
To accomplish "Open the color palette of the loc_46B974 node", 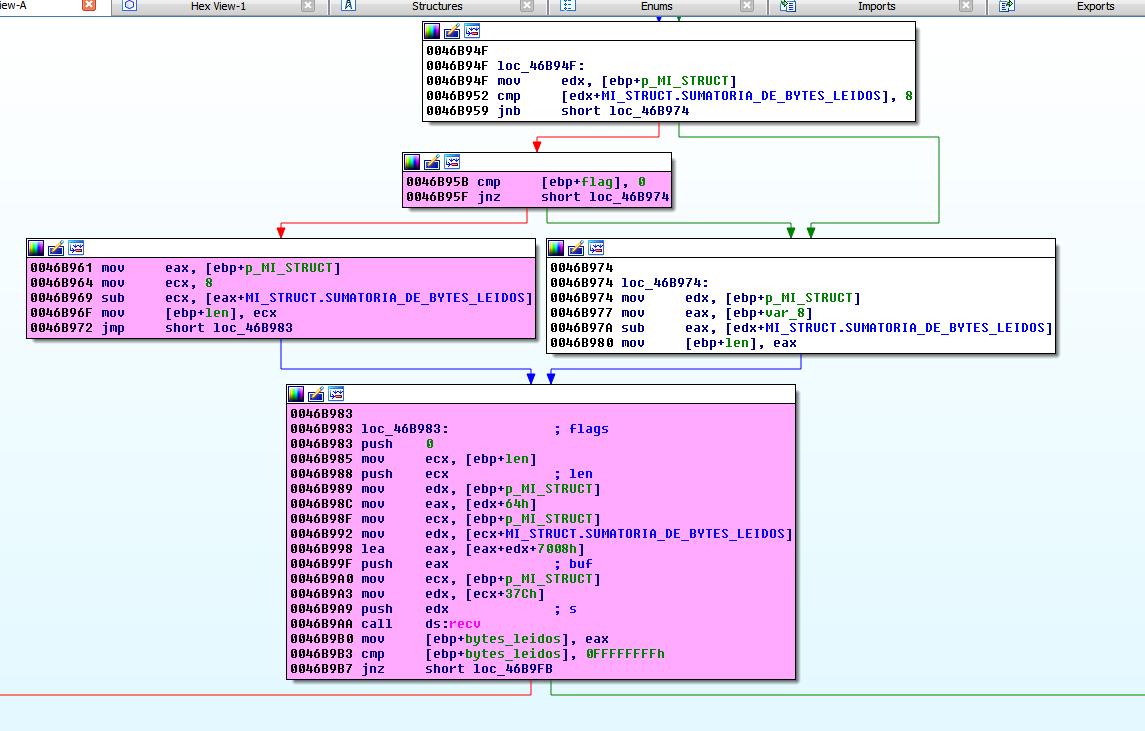I will point(556,248).
